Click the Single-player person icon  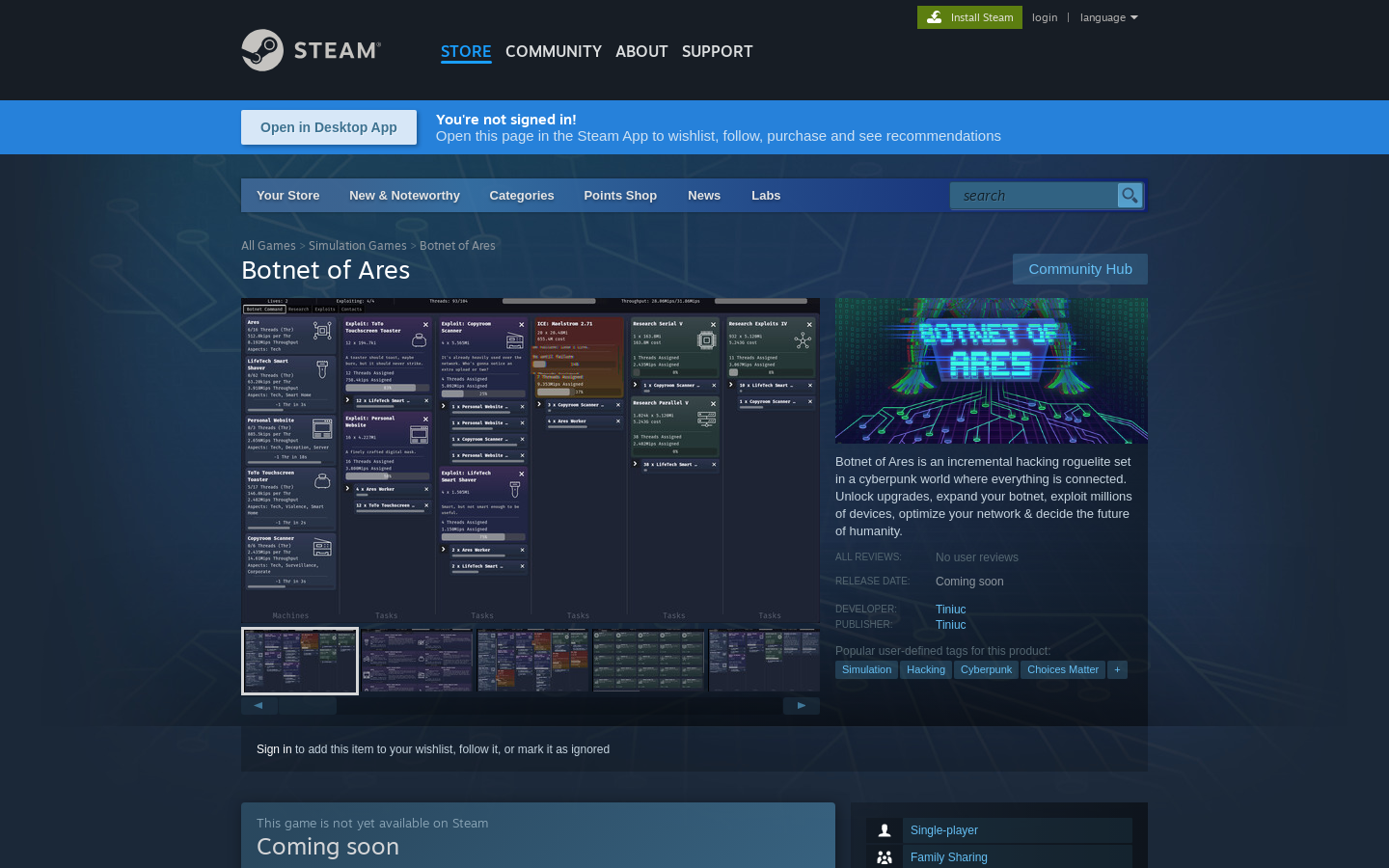885,830
